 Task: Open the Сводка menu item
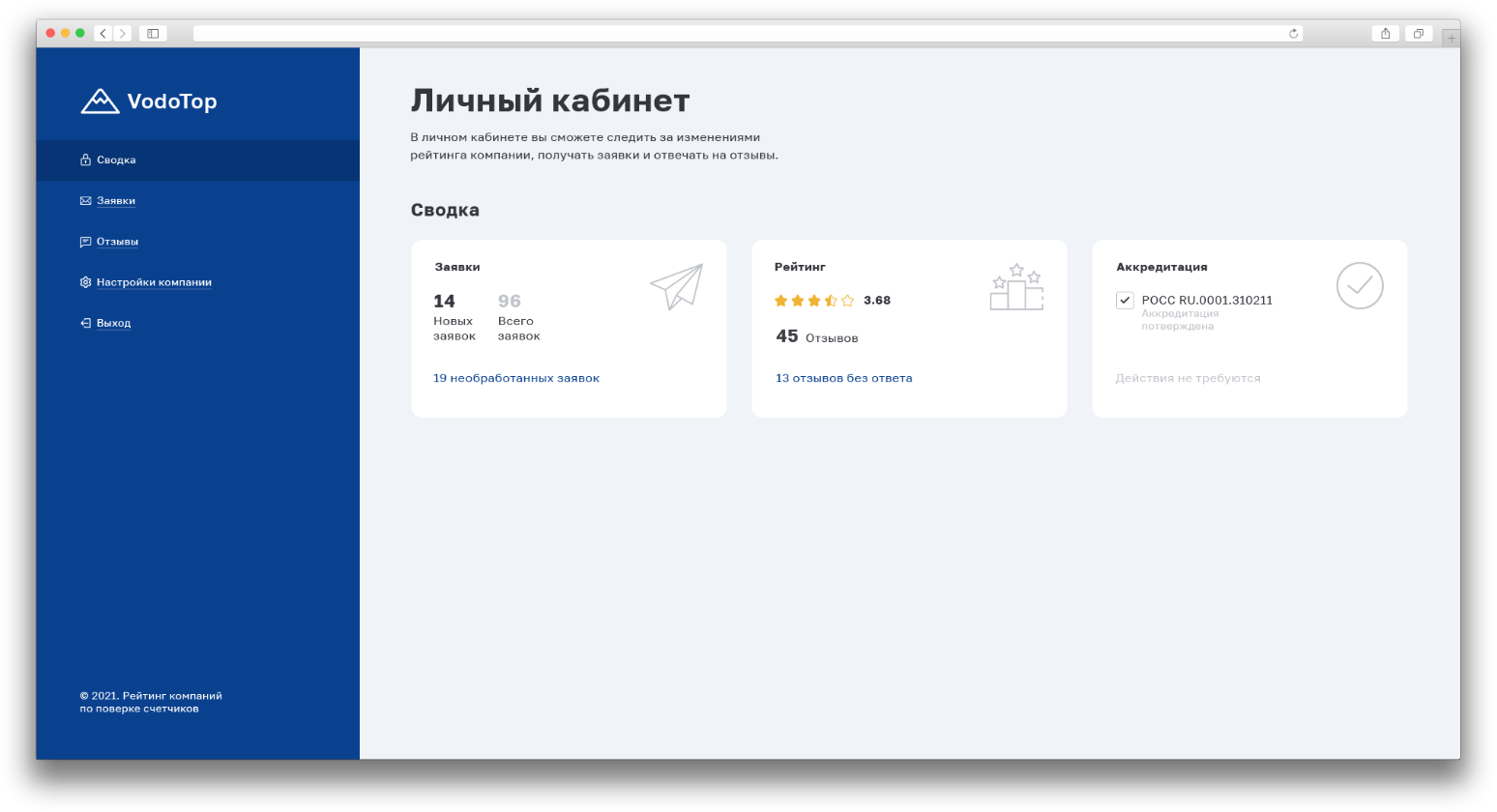coord(198,160)
